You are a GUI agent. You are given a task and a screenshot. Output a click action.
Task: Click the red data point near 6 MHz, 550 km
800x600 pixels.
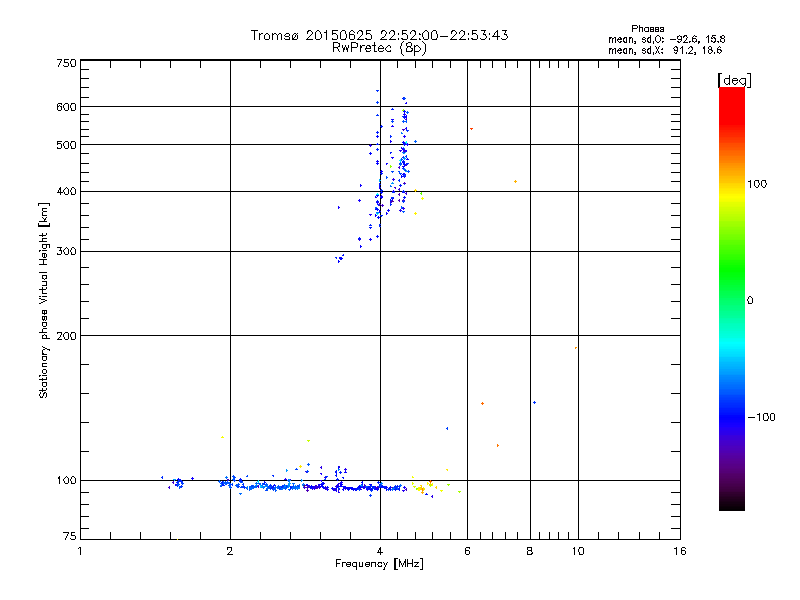[471, 129]
